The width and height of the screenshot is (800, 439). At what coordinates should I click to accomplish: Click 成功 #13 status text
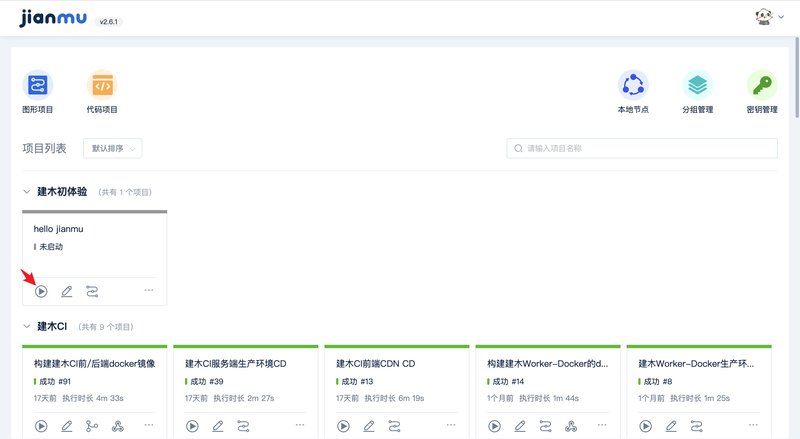pos(357,381)
